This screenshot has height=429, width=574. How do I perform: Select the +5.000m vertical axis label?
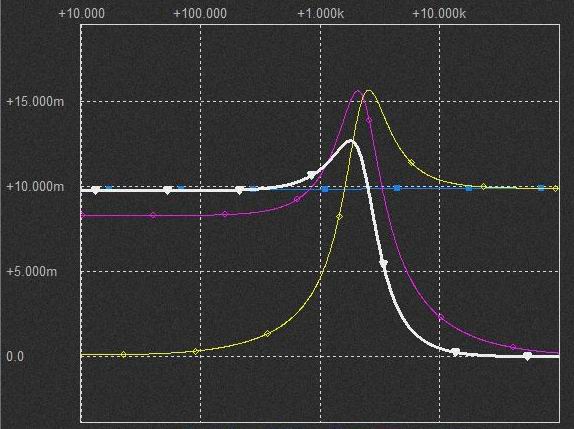[x=32, y=271]
